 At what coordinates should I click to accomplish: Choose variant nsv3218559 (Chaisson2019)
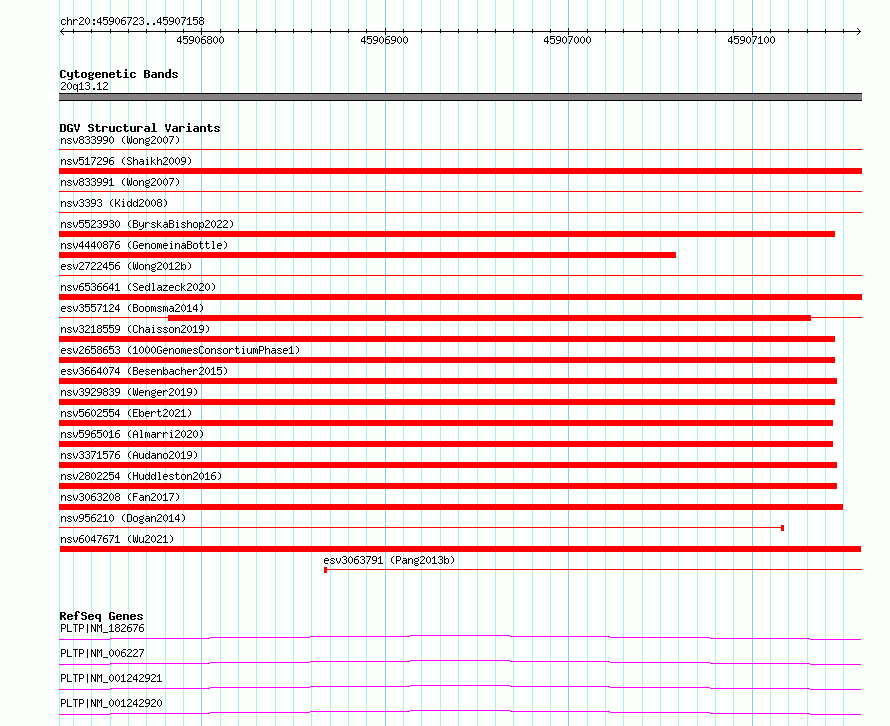pyautogui.click(x=135, y=329)
